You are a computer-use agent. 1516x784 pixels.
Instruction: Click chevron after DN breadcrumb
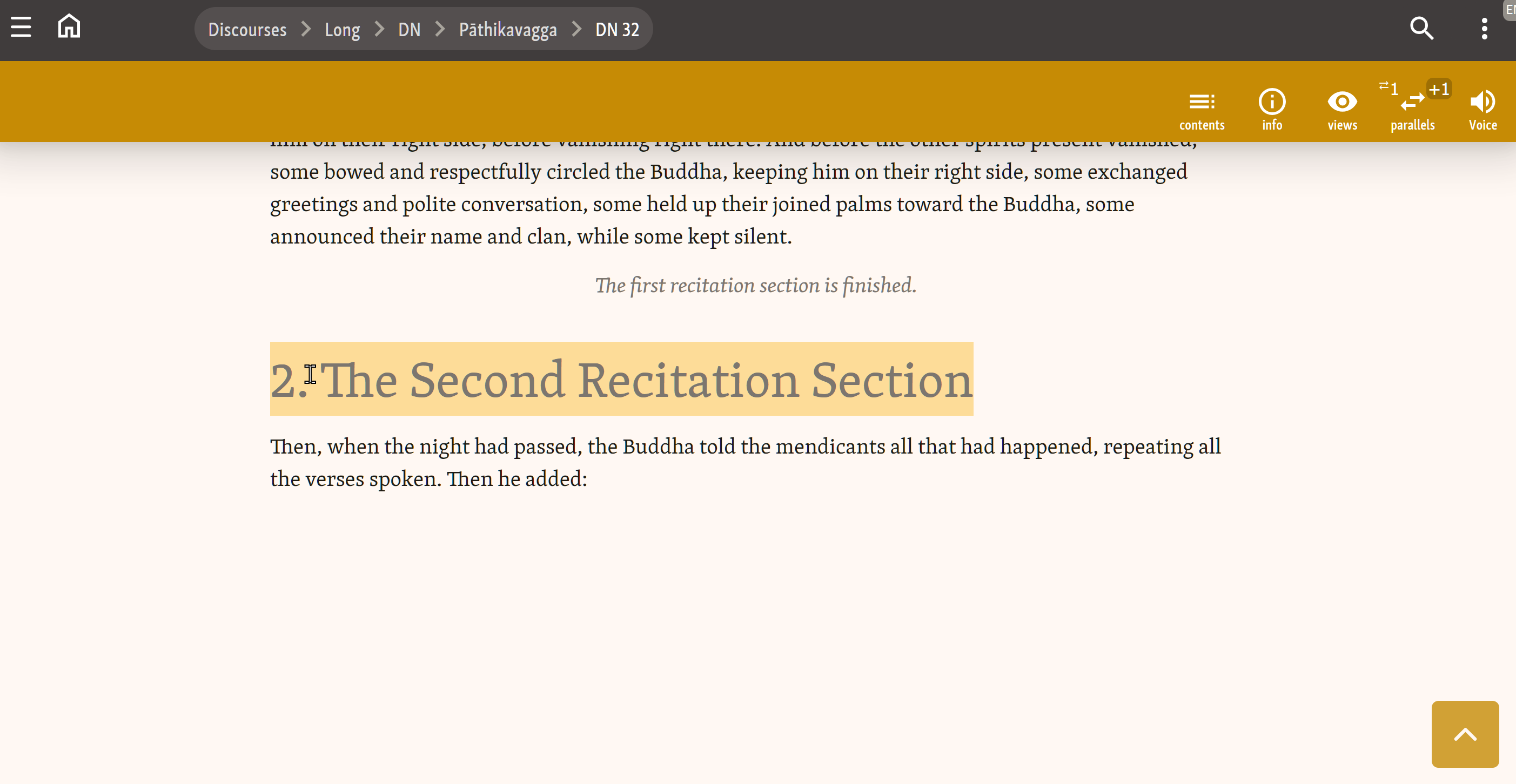(440, 29)
